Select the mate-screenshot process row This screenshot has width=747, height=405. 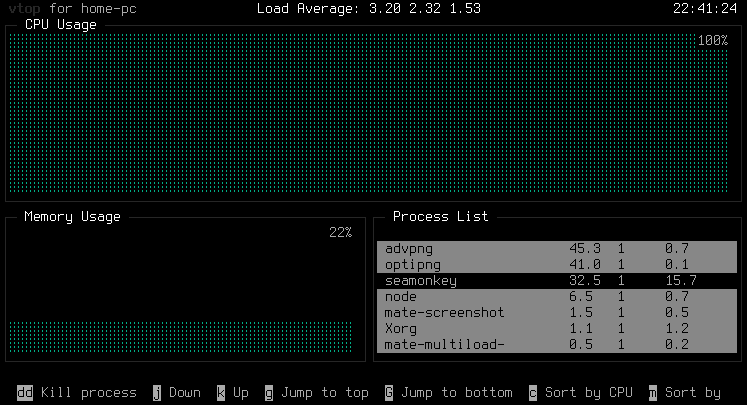pyautogui.click(x=557, y=313)
